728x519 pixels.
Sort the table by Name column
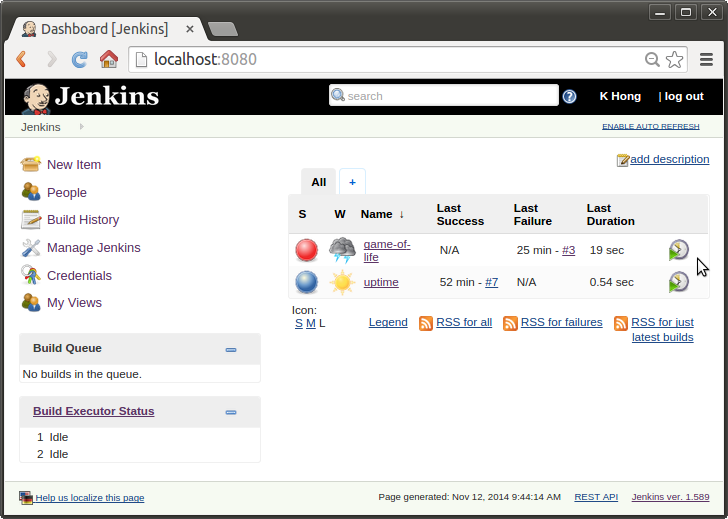click(382, 214)
